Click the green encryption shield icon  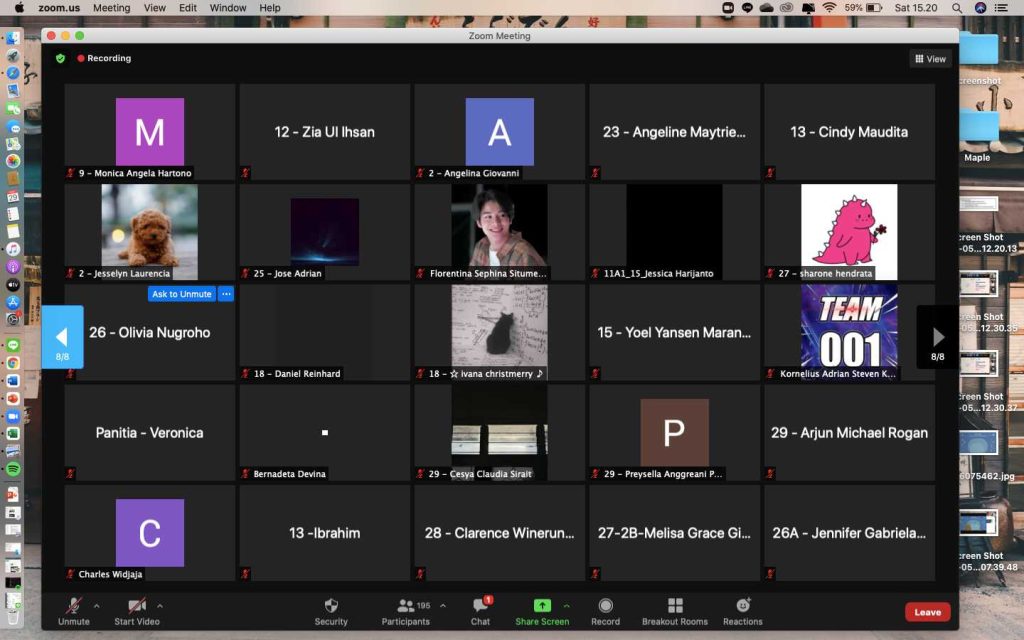coord(60,58)
